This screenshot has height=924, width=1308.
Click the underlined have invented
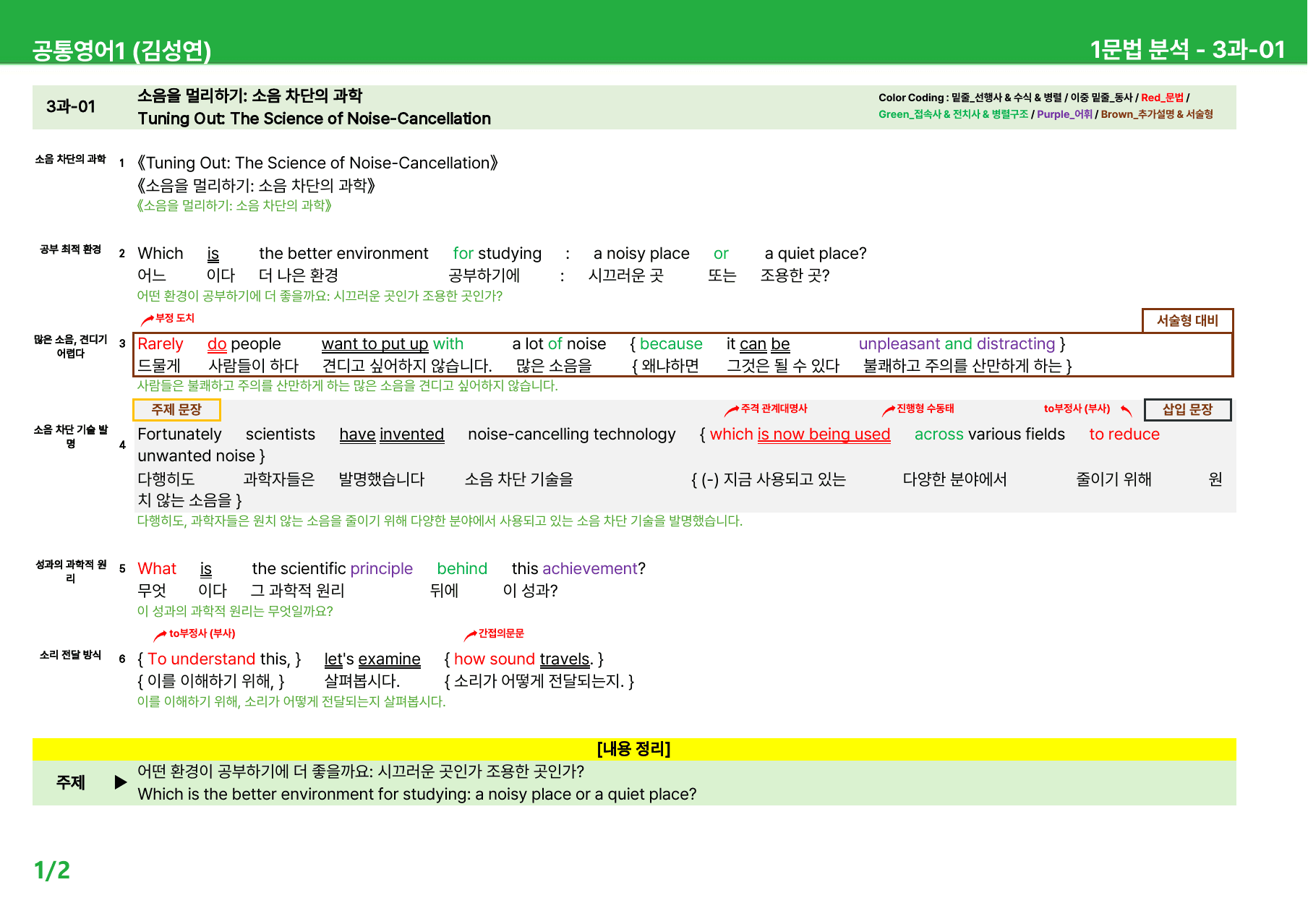click(x=392, y=435)
